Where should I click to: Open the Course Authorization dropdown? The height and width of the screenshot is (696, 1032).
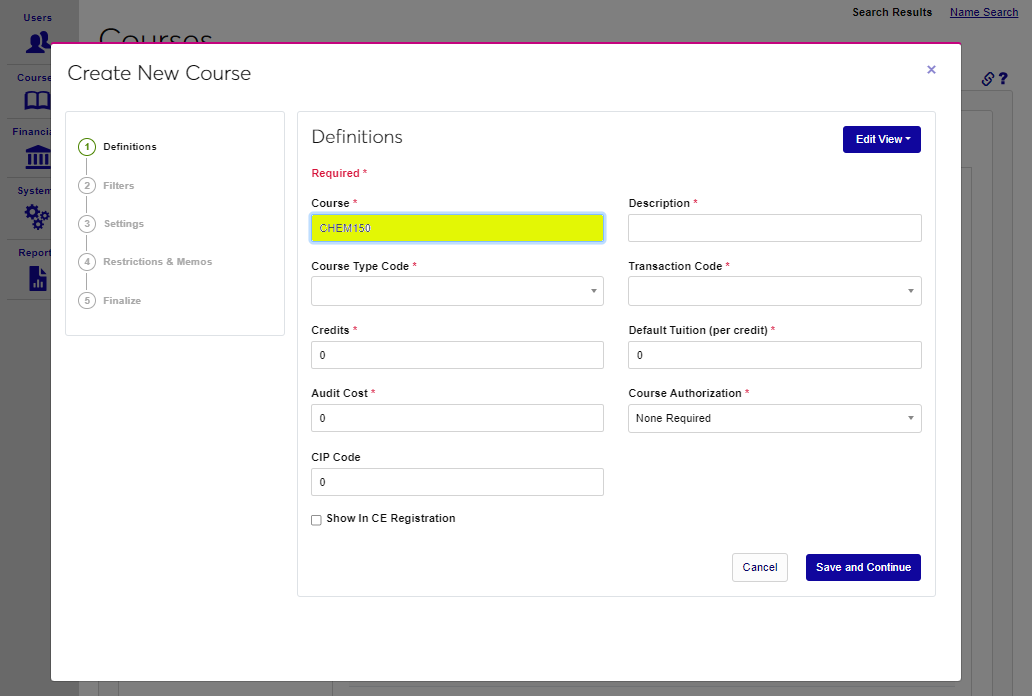point(774,418)
